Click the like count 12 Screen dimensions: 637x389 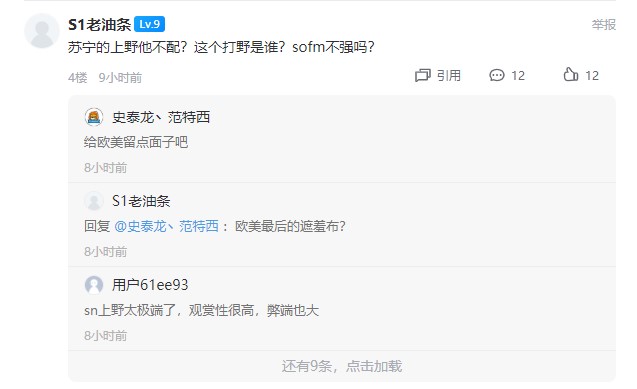coord(592,76)
